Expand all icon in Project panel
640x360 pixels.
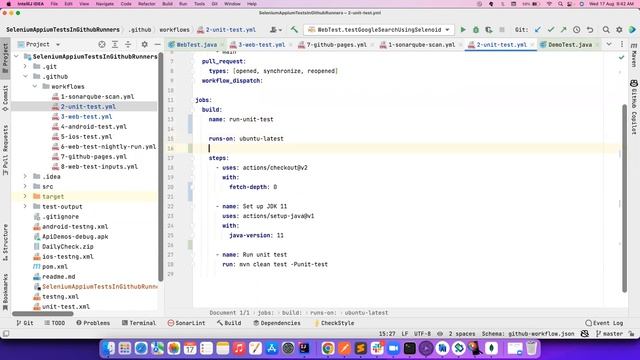[115, 44]
